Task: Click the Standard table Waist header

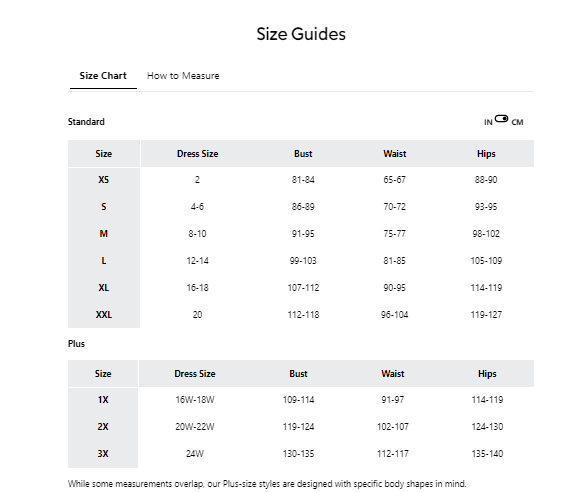Action: click(x=395, y=154)
